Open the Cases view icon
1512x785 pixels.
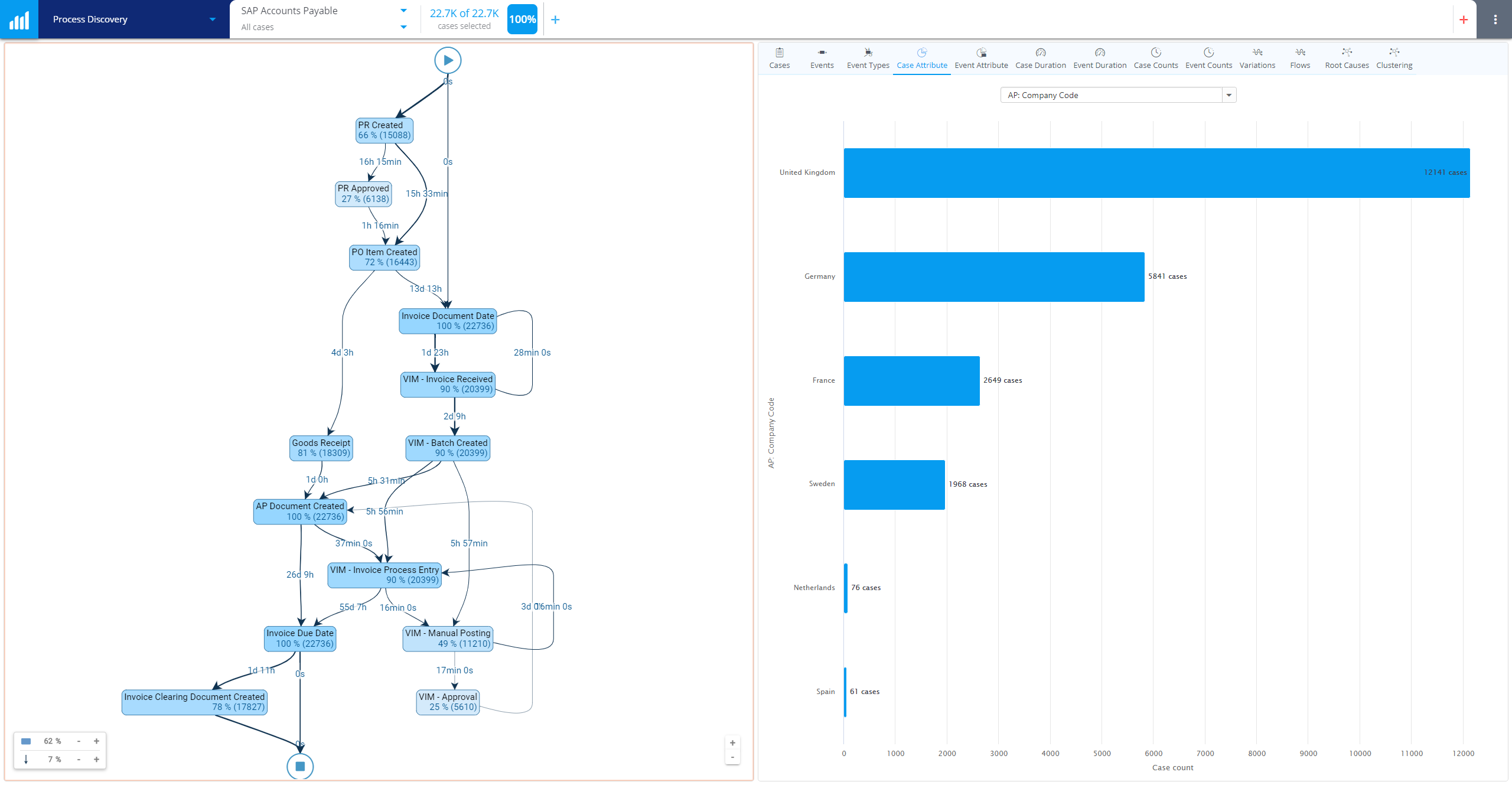pos(779,57)
